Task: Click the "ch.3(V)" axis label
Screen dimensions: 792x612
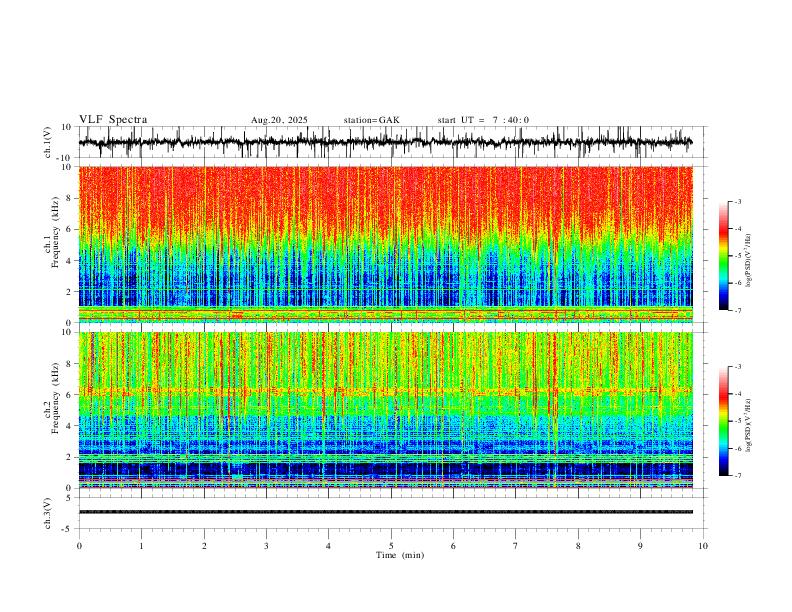Action: (48, 513)
